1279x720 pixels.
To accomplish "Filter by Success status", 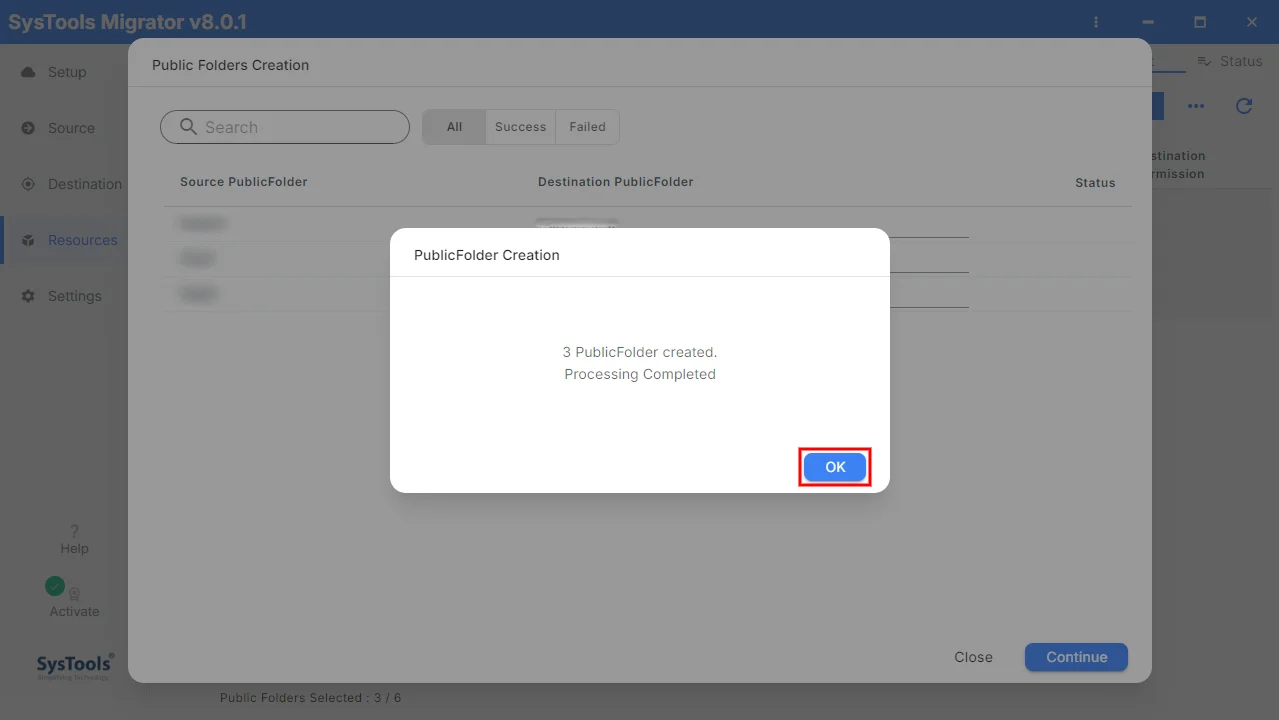I will point(520,127).
